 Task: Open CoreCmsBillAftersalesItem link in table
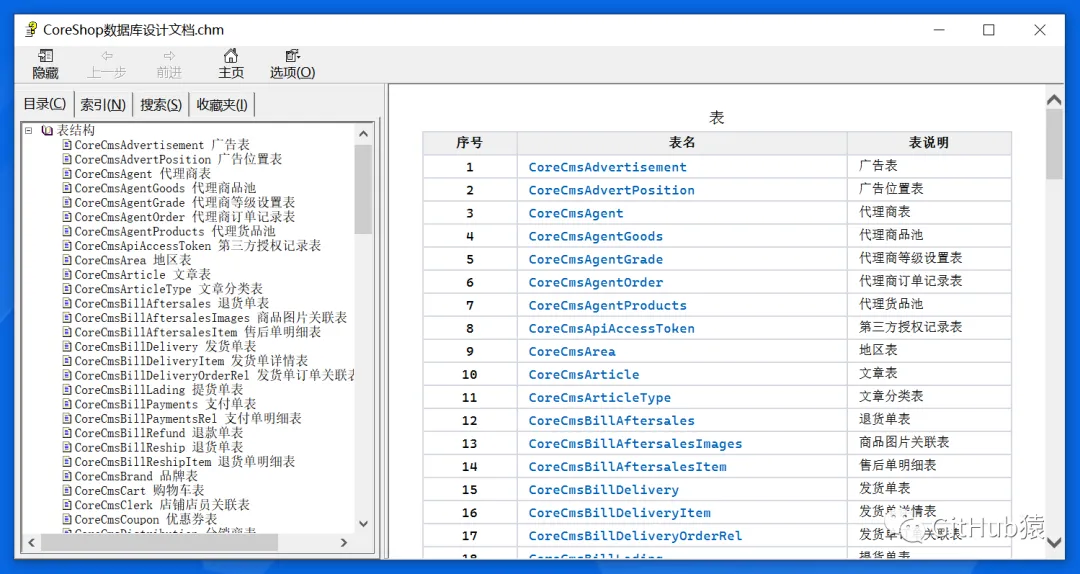pyautogui.click(x=627, y=467)
